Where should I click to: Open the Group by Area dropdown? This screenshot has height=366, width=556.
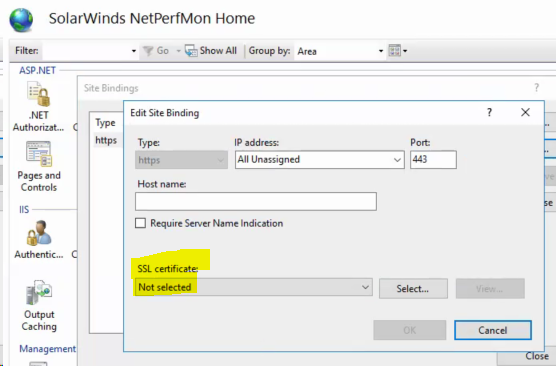pos(339,51)
